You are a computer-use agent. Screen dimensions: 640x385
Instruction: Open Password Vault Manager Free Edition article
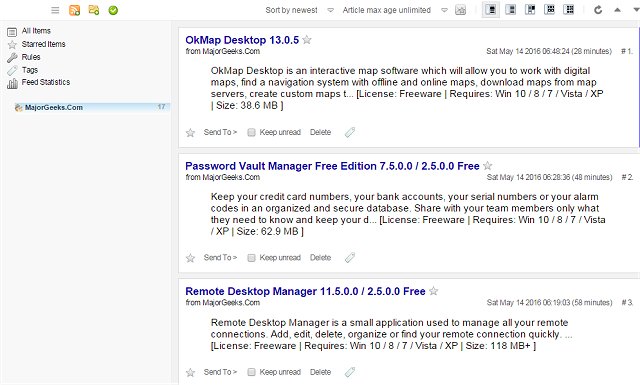[x=332, y=166]
